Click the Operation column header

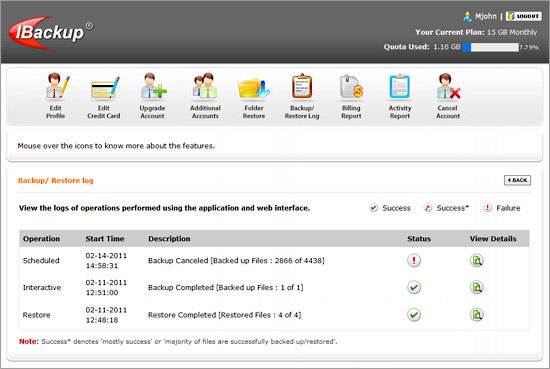click(x=41, y=239)
